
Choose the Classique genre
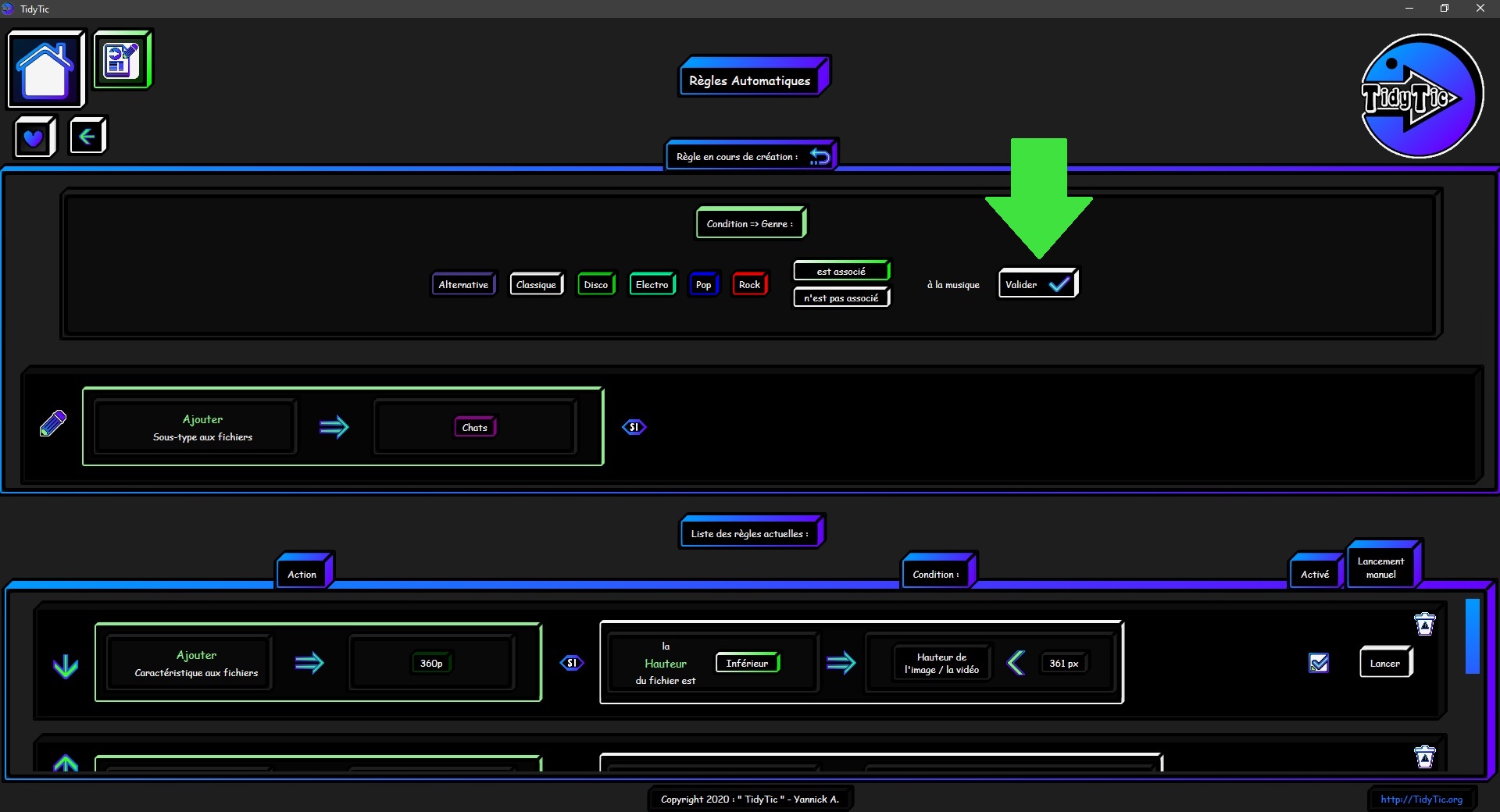(x=536, y=284)
